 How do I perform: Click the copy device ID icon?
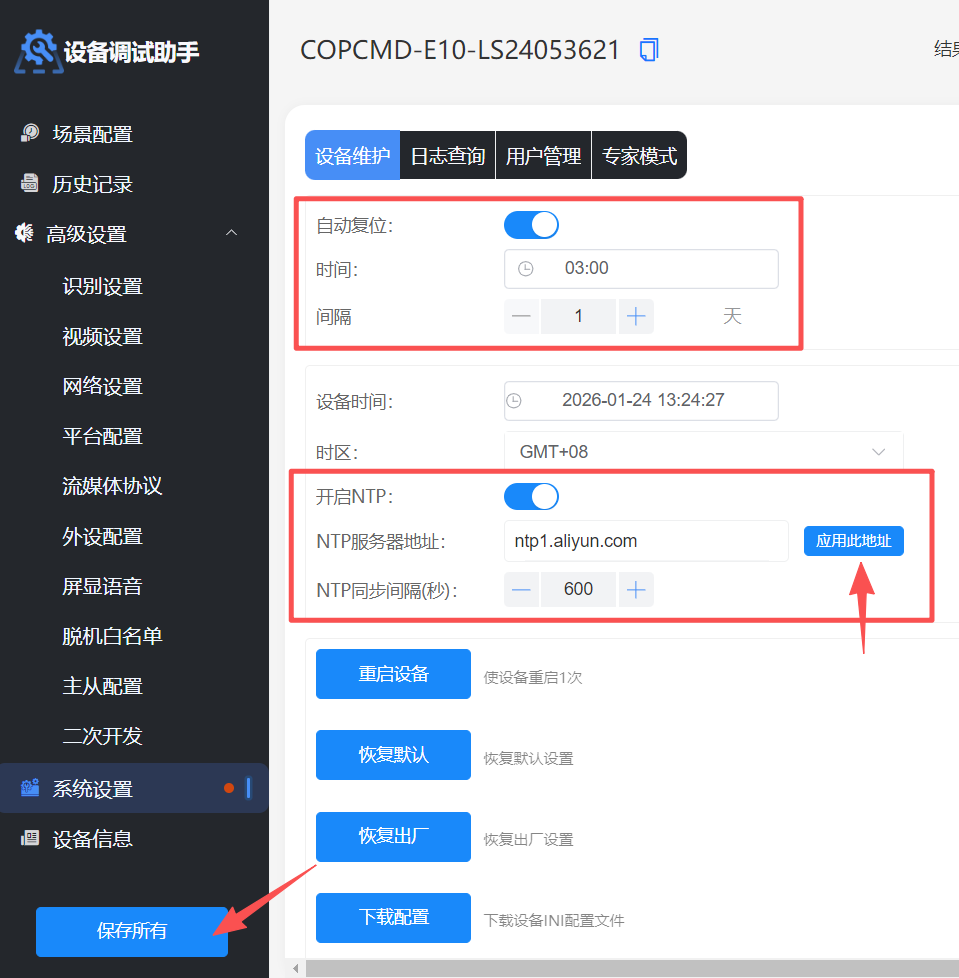649,50
